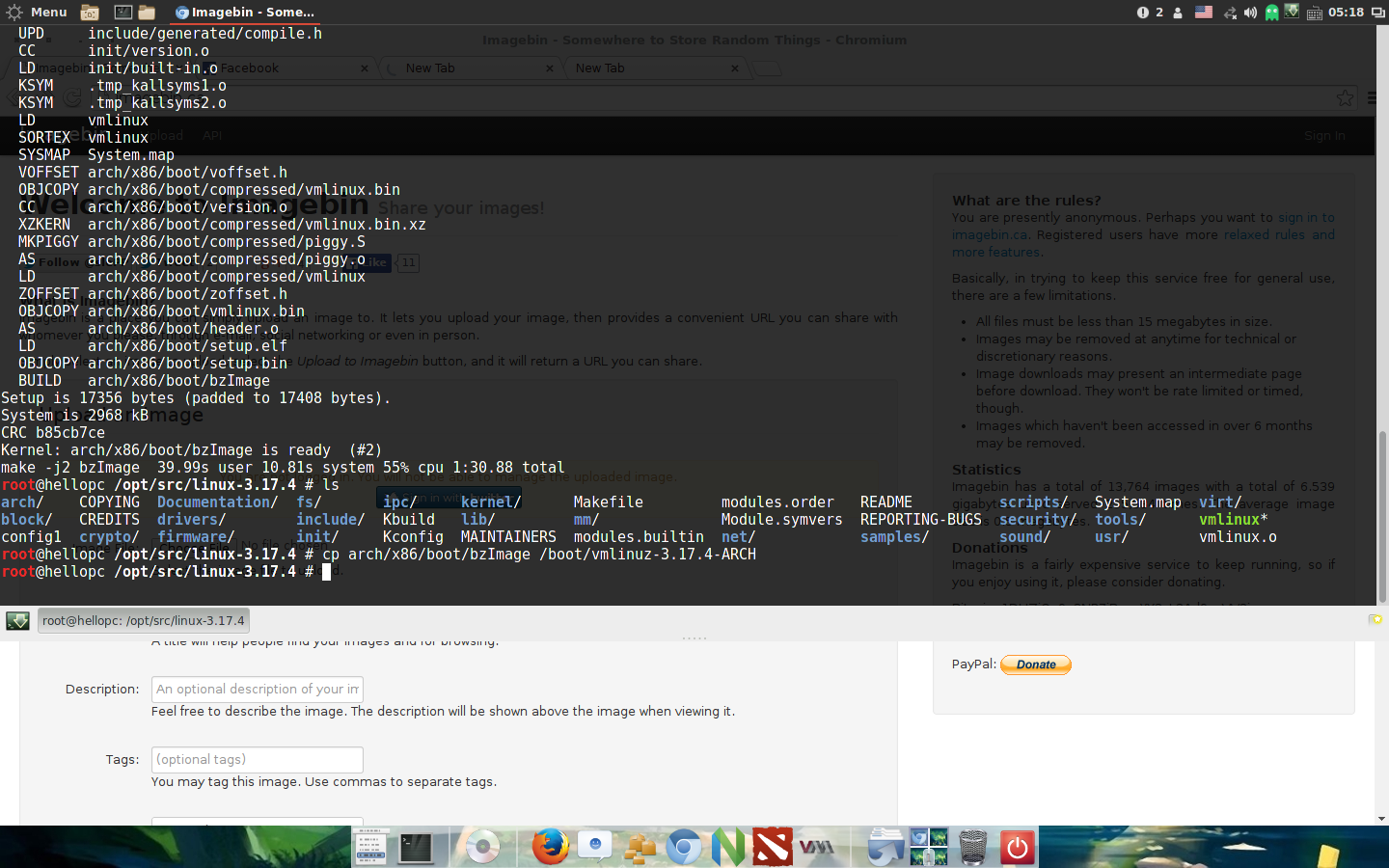
Task: Click 'MAINTAINERS' in the ls output
Action: (x=508, y=537)
